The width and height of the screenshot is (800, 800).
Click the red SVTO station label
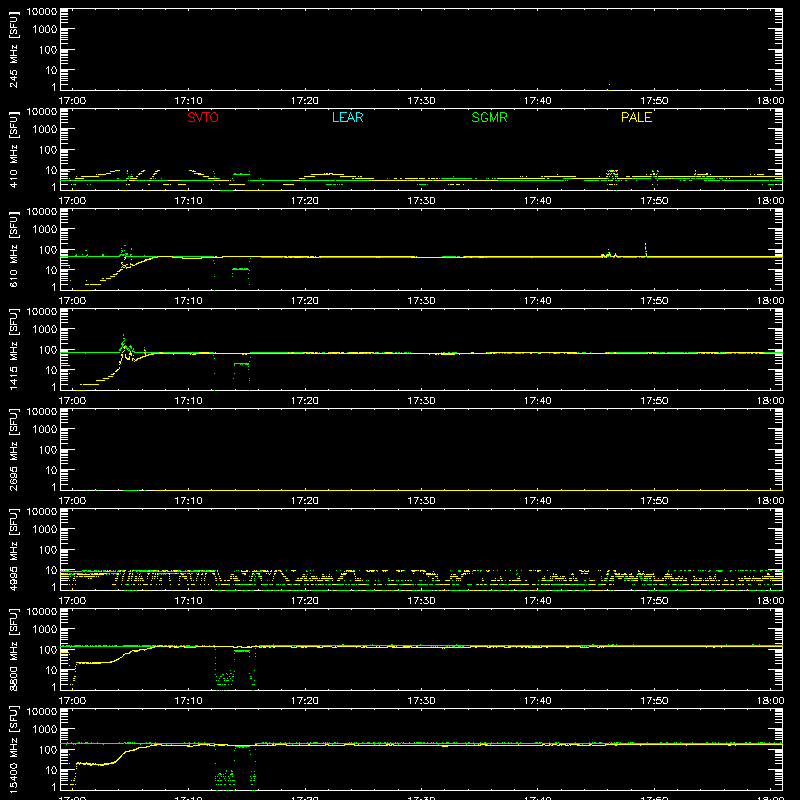[203, 117]
